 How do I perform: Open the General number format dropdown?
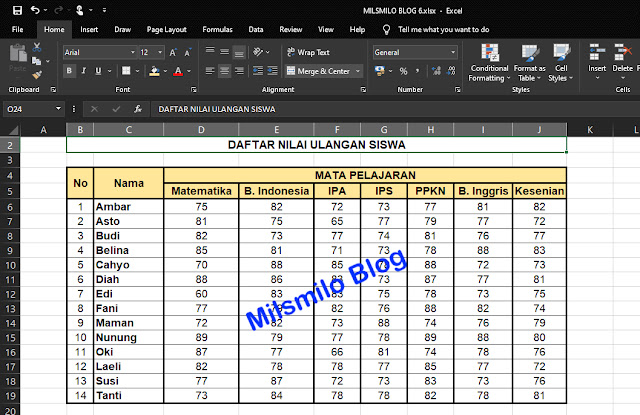pos(453,52)
